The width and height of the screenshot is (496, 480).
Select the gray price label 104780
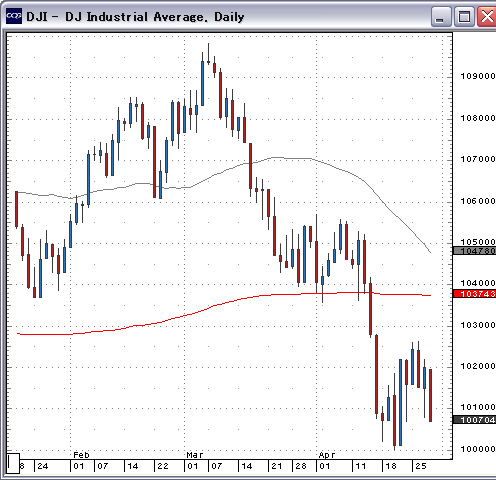475,251
